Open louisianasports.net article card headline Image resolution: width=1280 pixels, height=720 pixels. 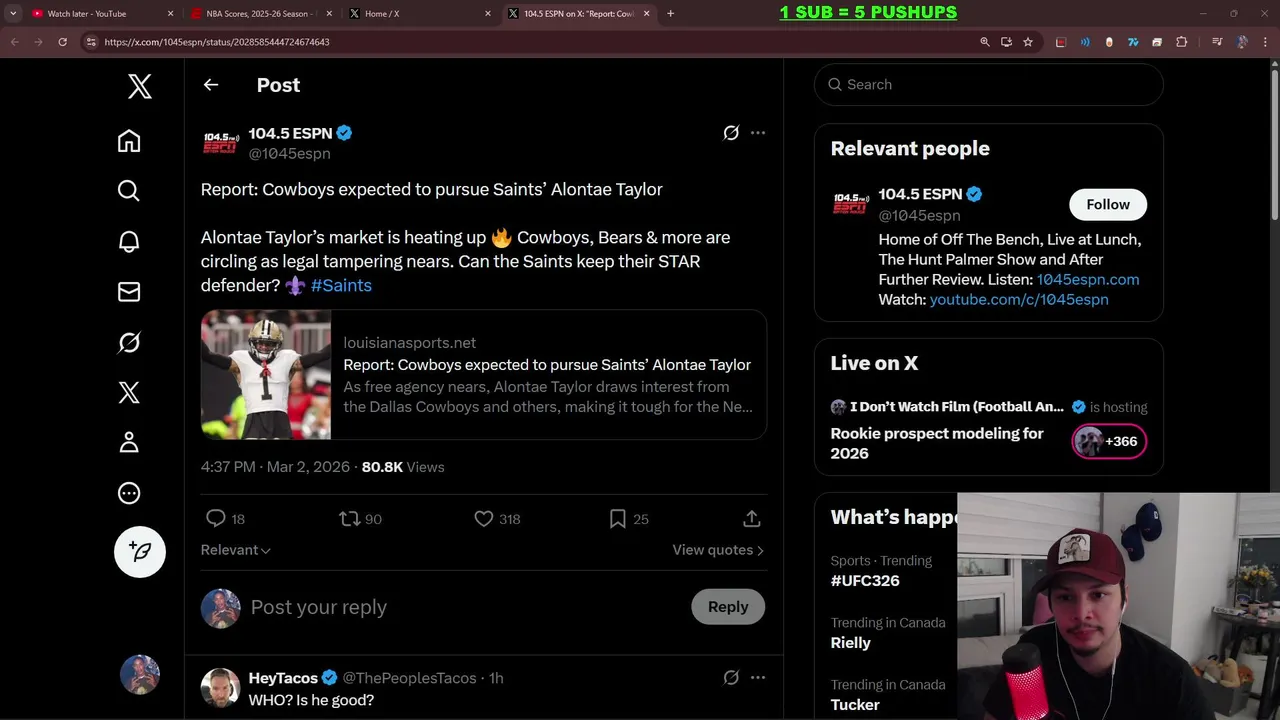(x=547, y=365)
